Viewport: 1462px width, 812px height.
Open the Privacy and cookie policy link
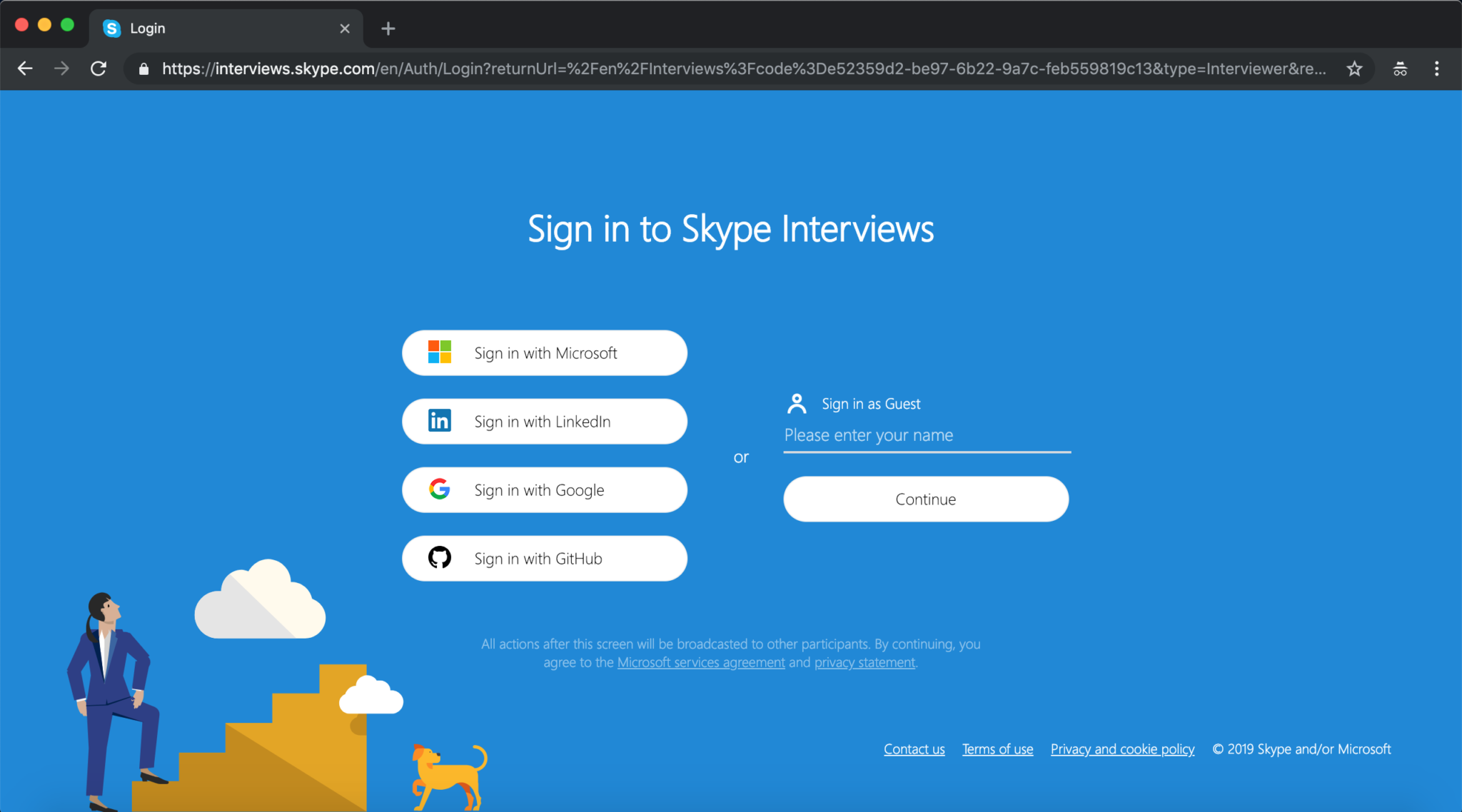click(x=1122, y=749)
